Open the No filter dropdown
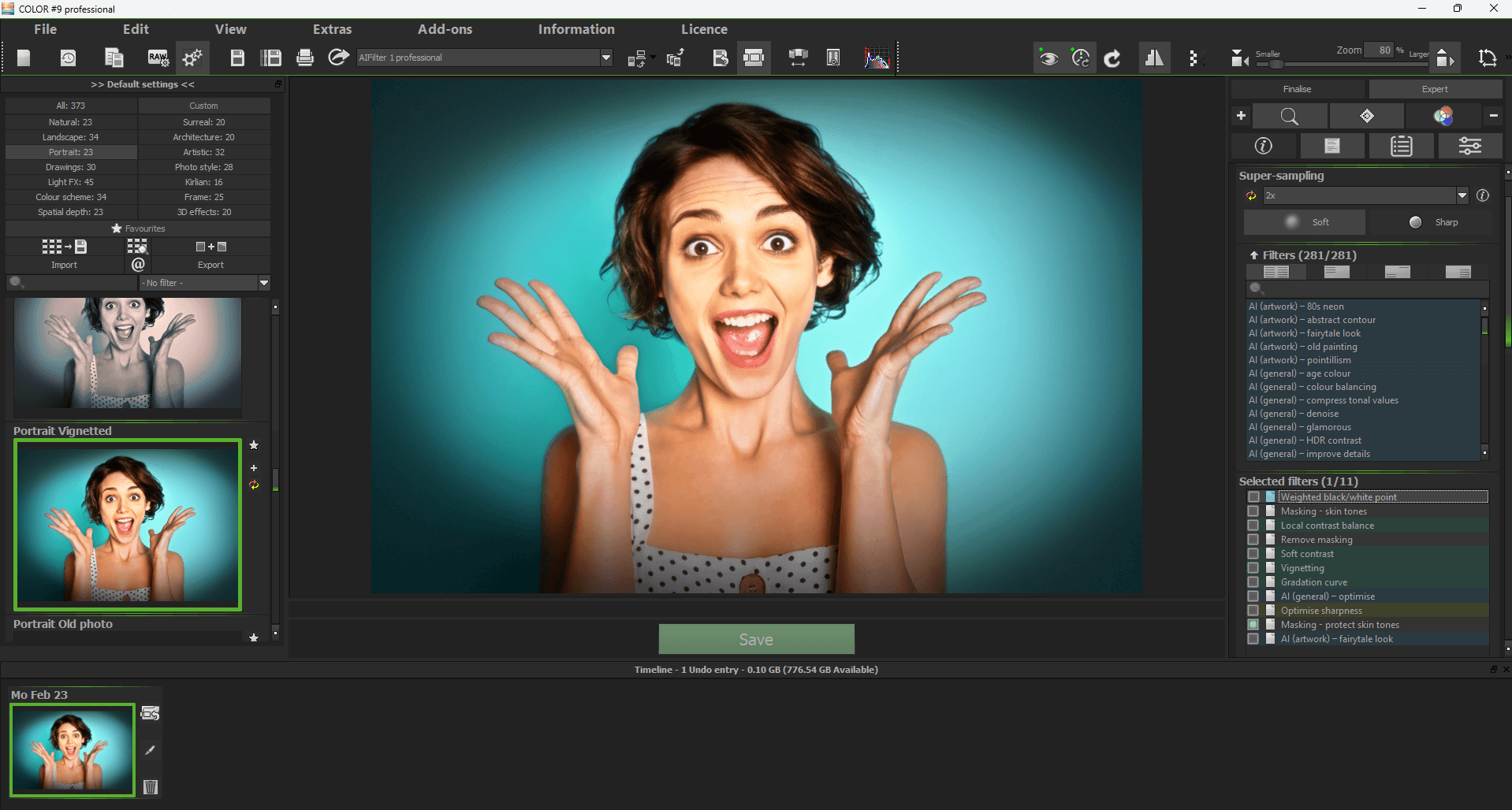The height and width of the screenshot is (810, 1512). point(205,283)
